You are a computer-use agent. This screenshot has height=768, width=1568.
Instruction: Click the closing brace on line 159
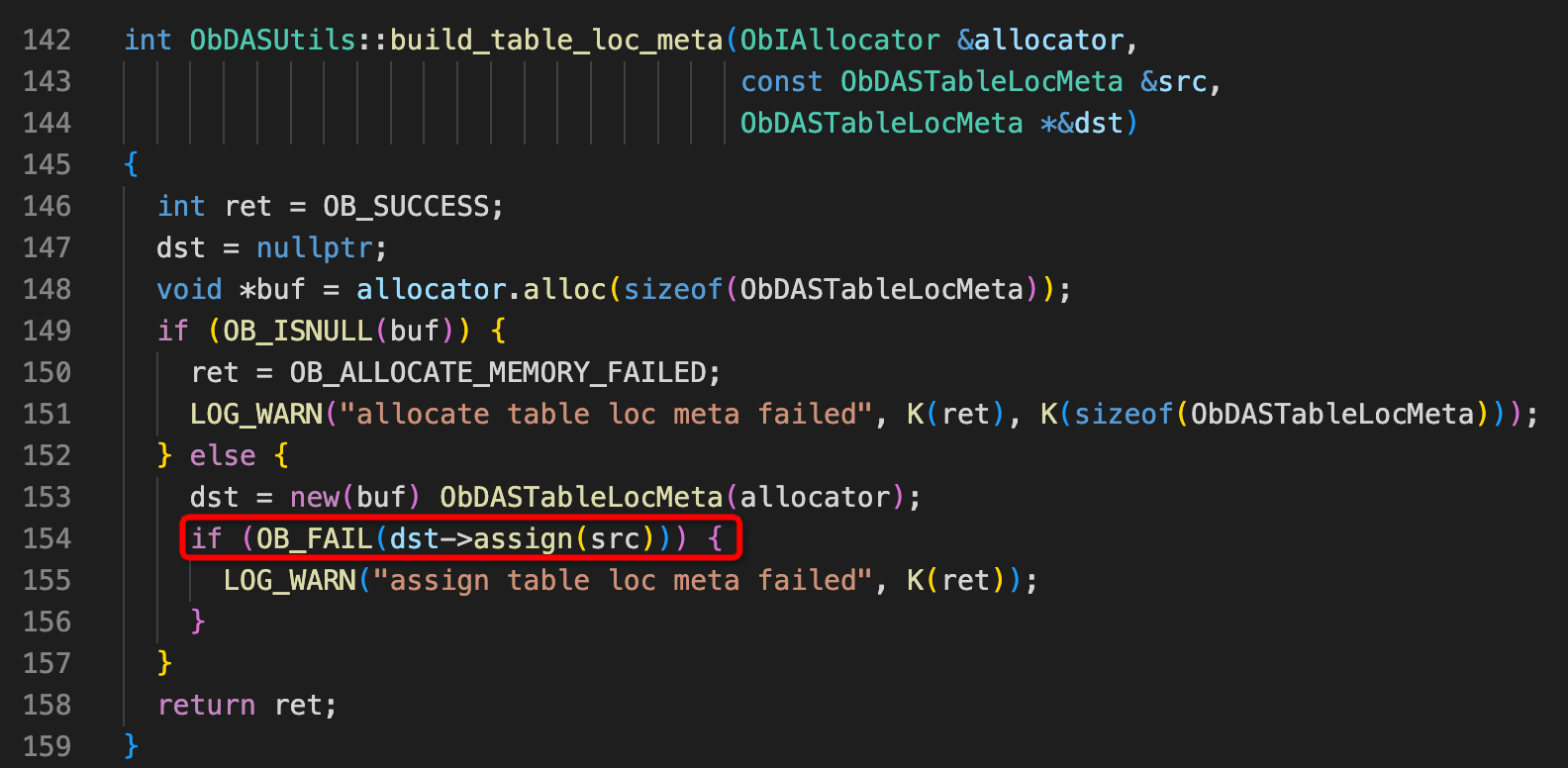132,746
